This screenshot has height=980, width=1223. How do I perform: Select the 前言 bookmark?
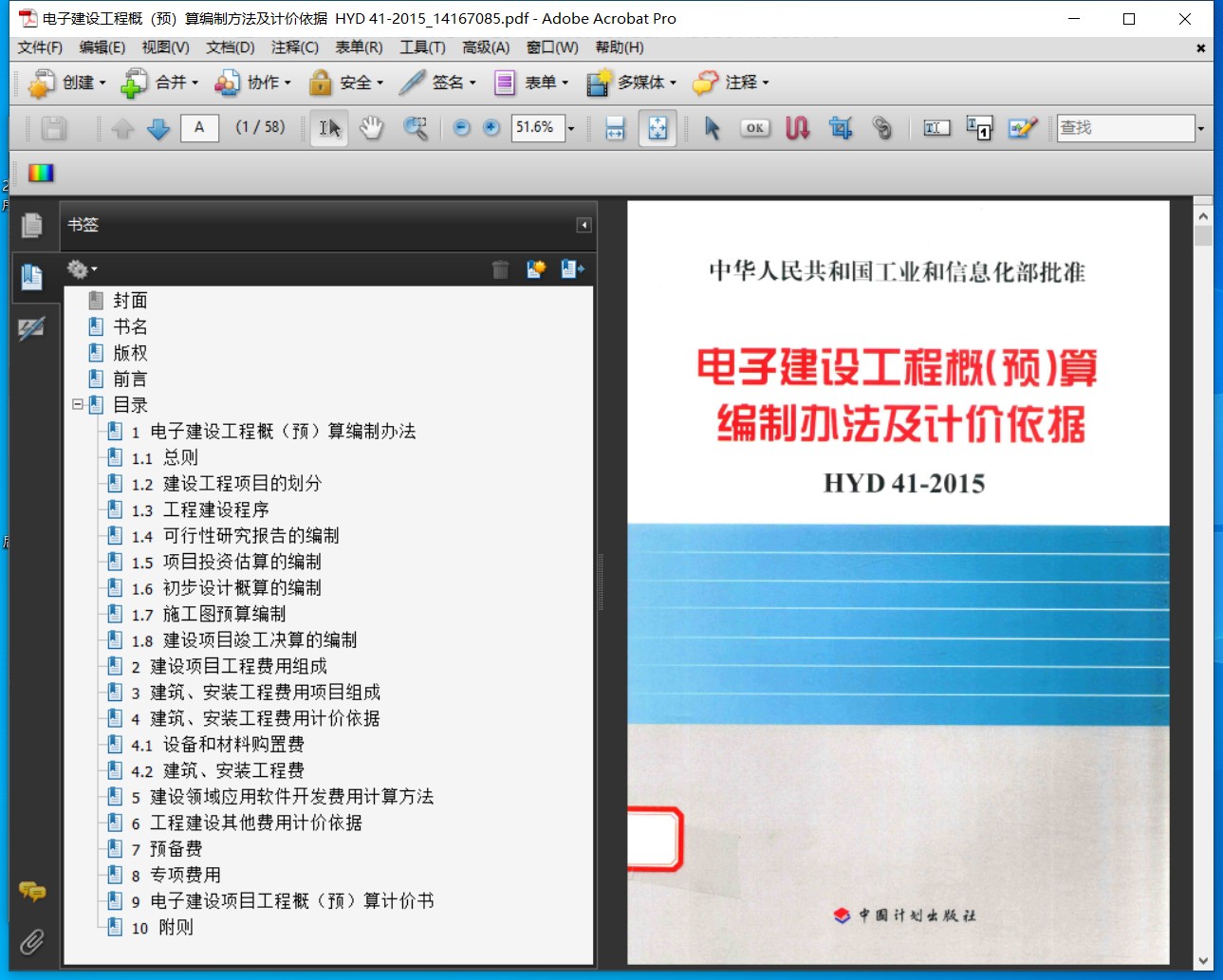pyautogui.click(x=130, y=379)
